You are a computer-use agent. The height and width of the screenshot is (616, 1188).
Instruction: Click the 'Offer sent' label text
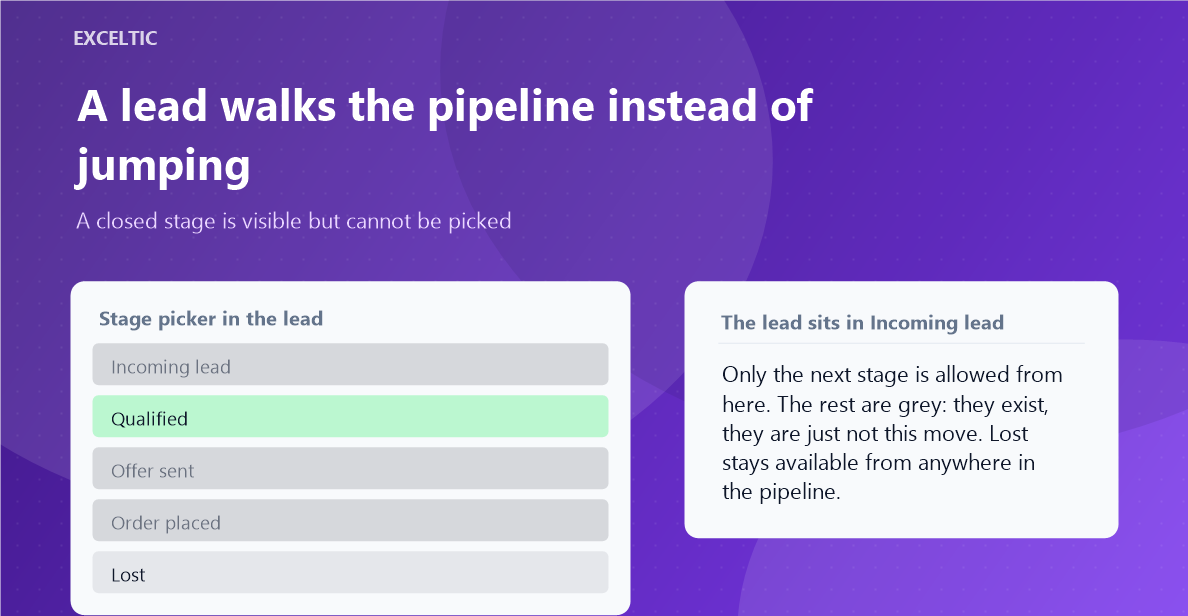[x=152, y=471]
